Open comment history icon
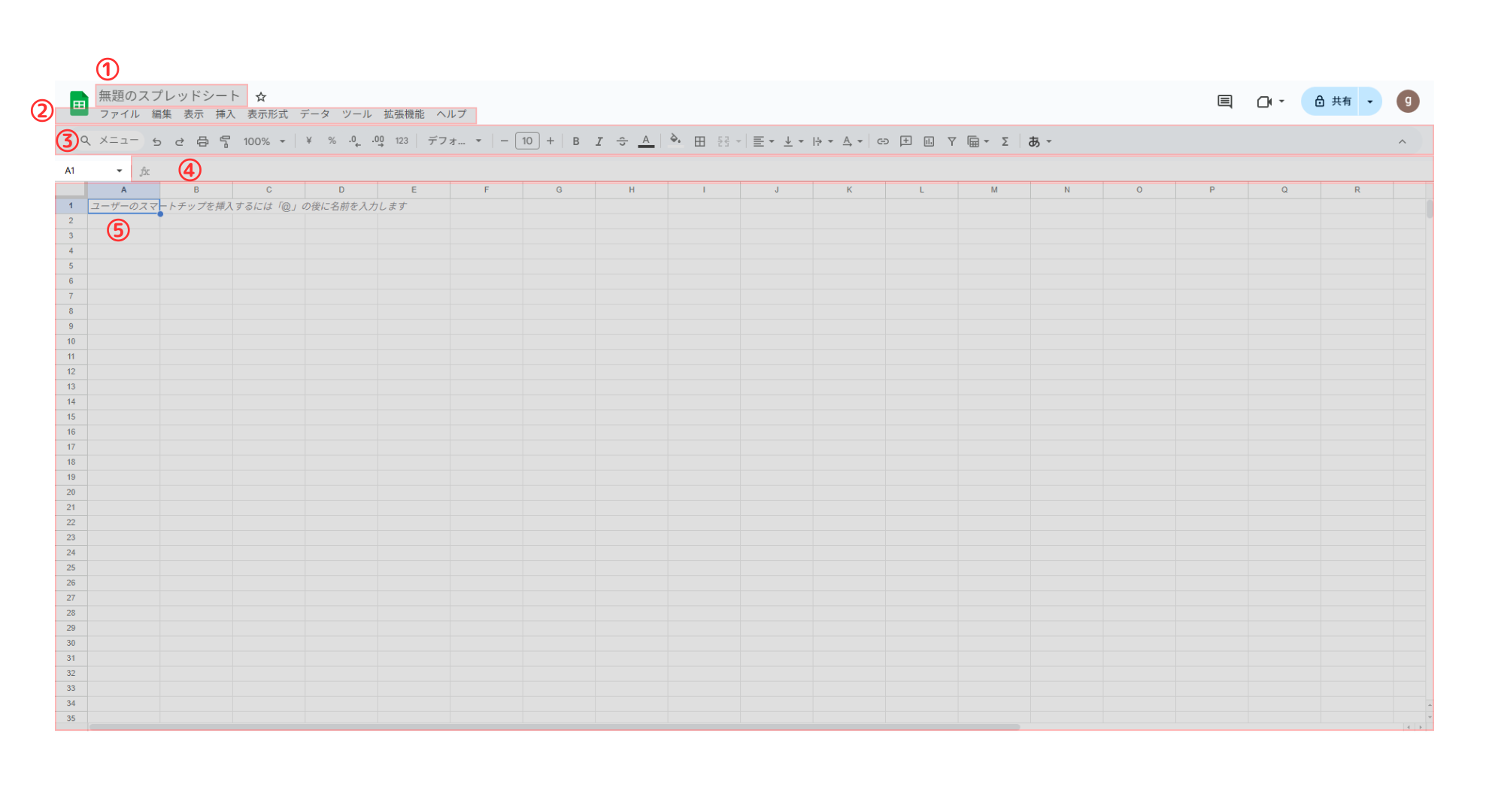1489x812 pixels. click(x=1224, y=101)
